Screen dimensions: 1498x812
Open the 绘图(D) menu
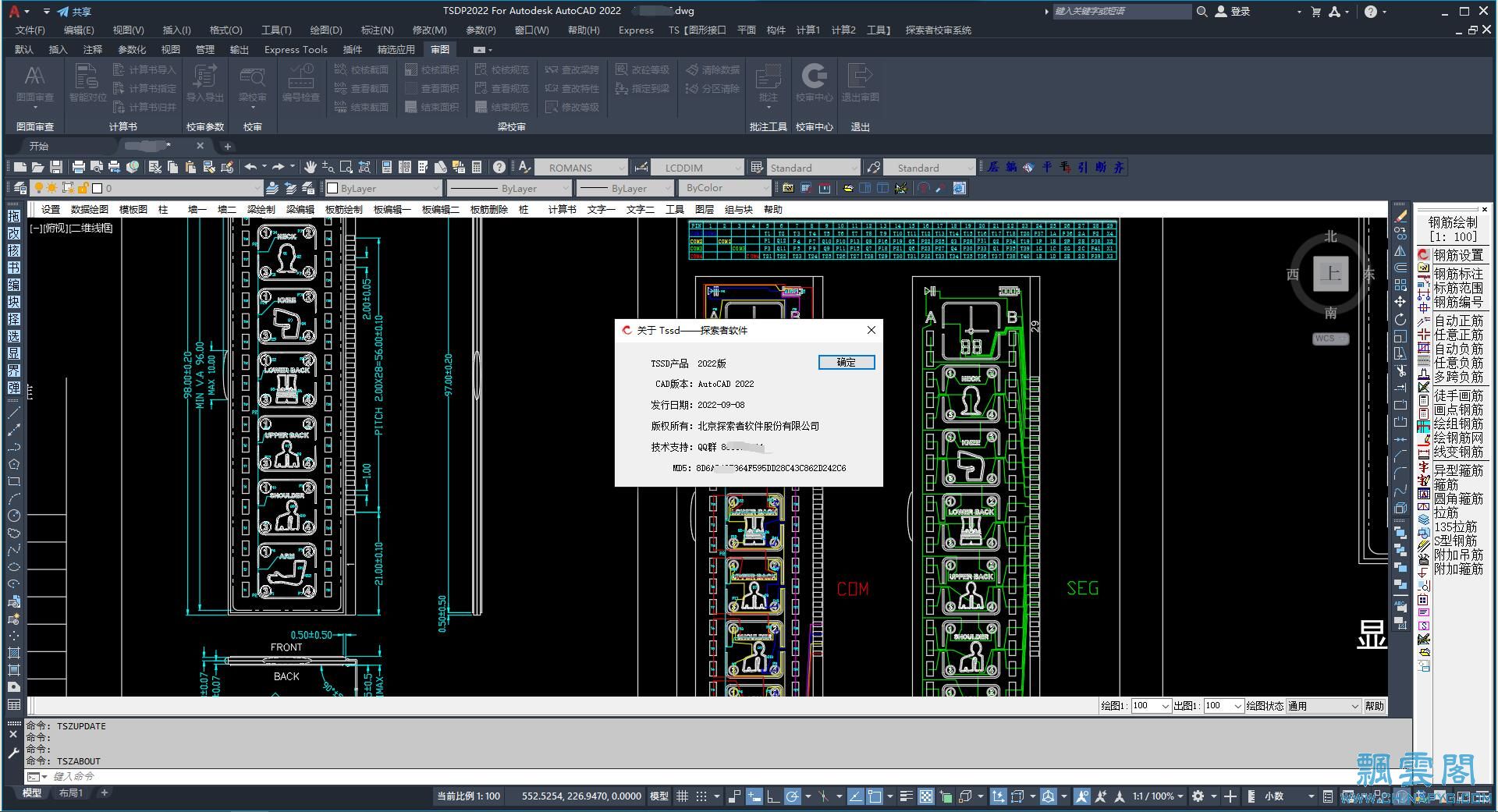coord(326,30)
